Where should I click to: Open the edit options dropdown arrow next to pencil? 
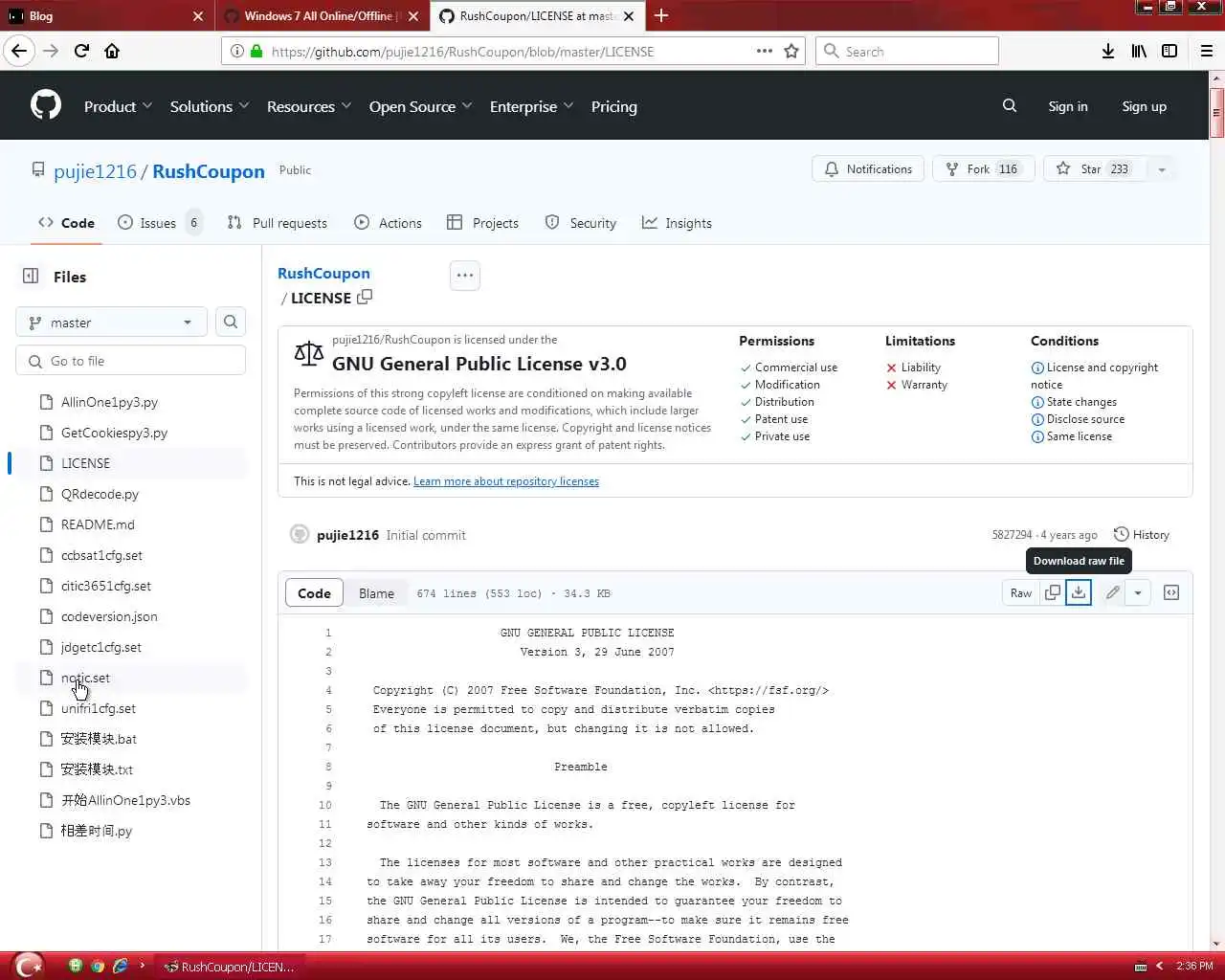click(x=1138, y=592)
